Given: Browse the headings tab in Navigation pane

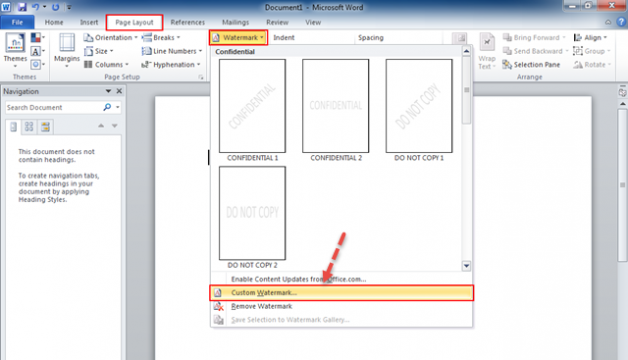Looking at the screenshot, I should 13,127.
